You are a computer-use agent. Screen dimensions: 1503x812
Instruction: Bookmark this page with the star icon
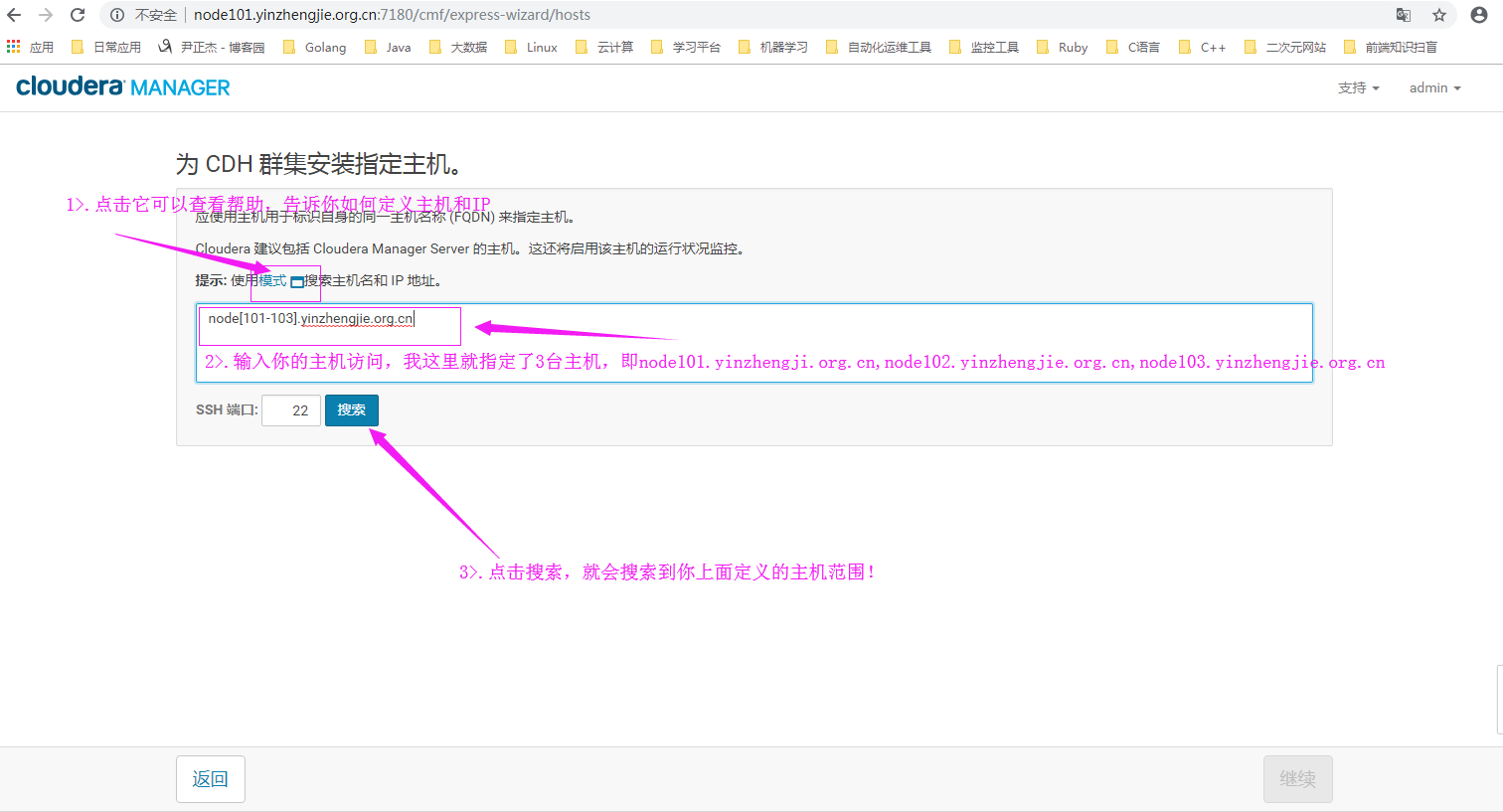[1438, 15]
